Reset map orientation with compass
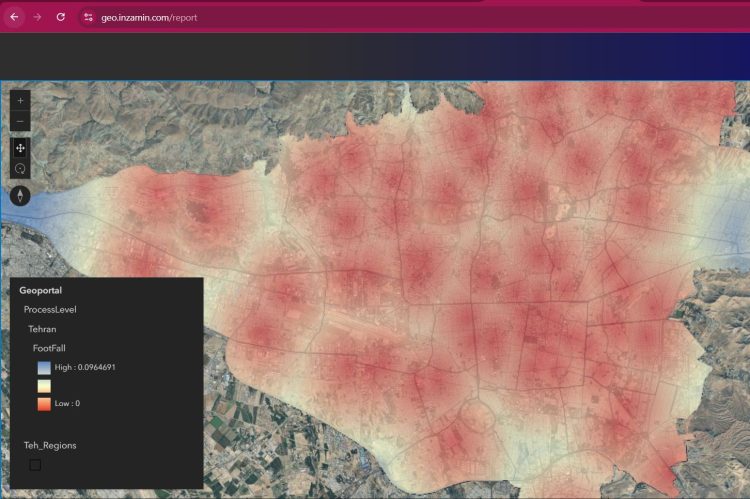750x499 pixels. coord(21,195)
